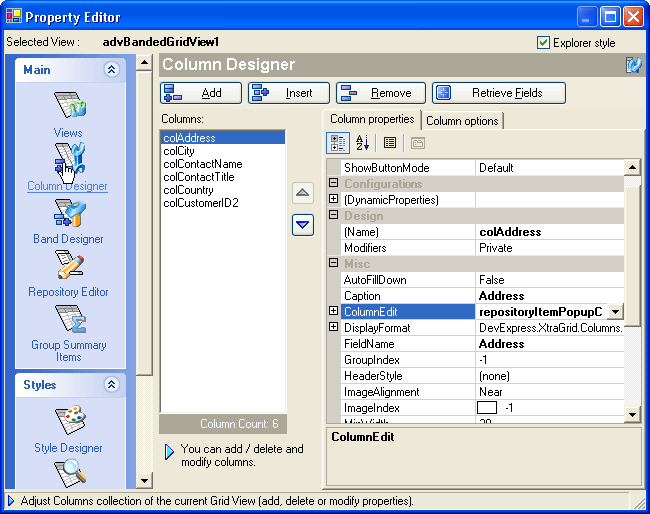Open the Group Summary Items icon
This screenshot has height=514, width=650.
(70, 319)
